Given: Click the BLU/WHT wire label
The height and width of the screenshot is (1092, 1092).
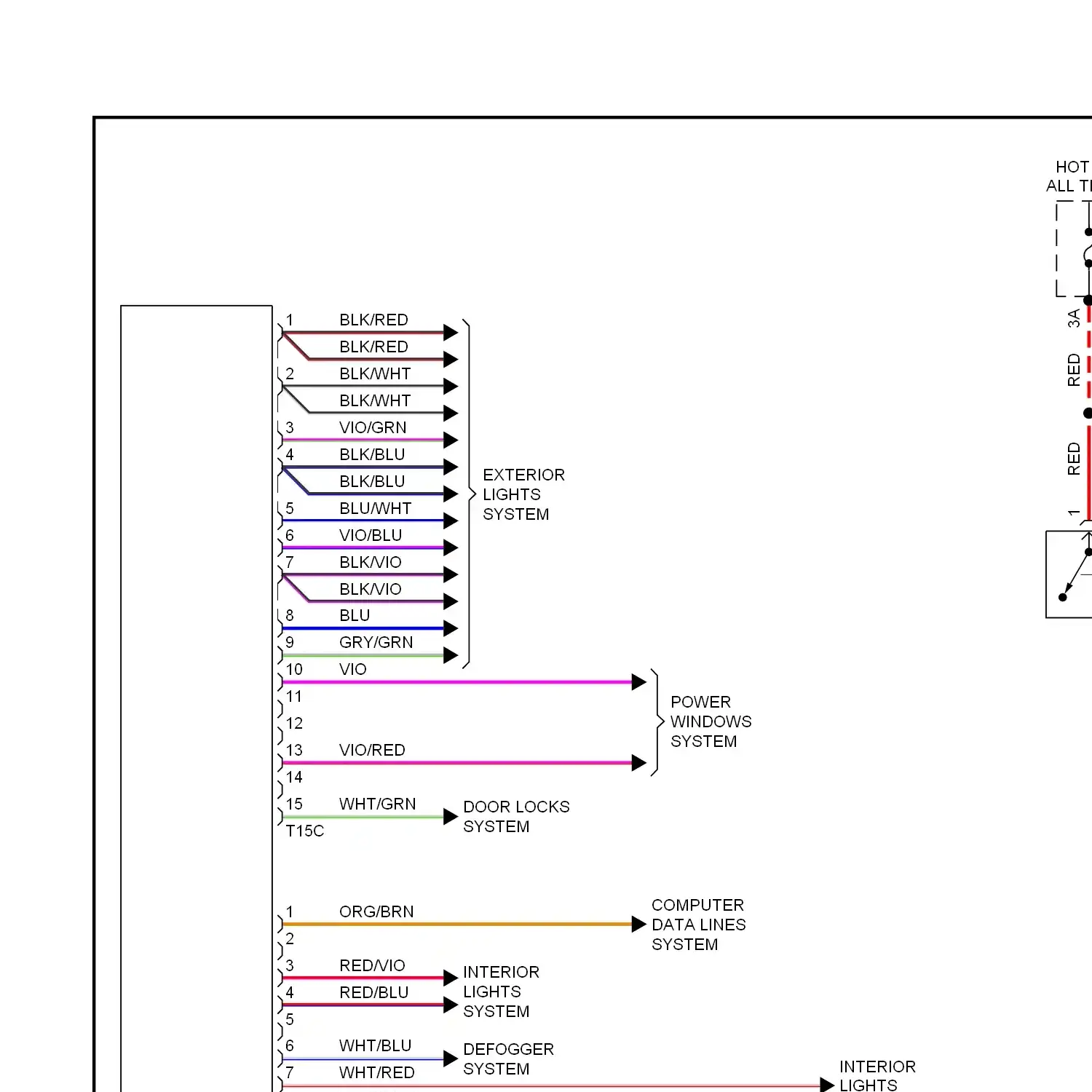Looking at the screenshot, I should click(375, 508).
